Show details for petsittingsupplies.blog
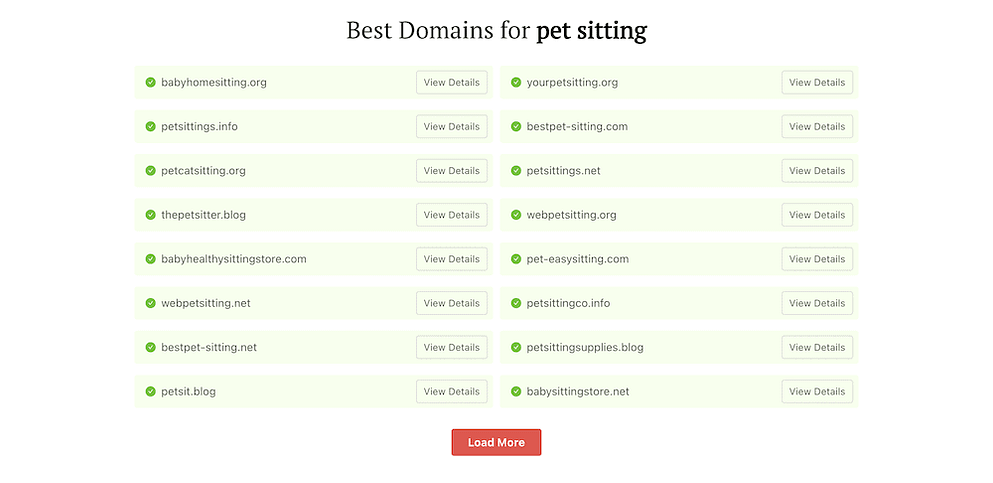Image resolution: width=993 pixels, height=483 pixels. point(817,347)
